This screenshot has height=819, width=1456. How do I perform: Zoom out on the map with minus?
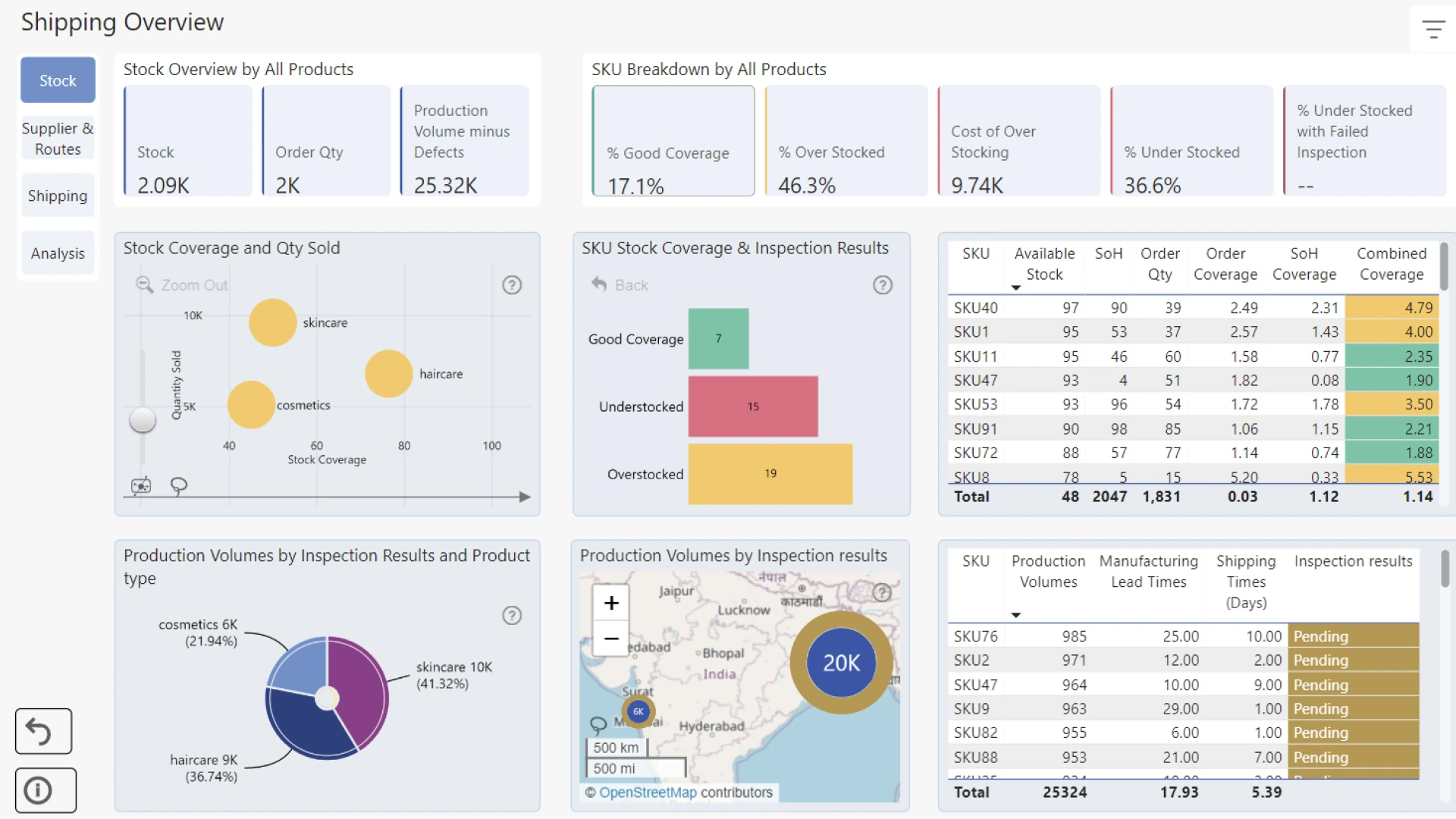point(611,639)
